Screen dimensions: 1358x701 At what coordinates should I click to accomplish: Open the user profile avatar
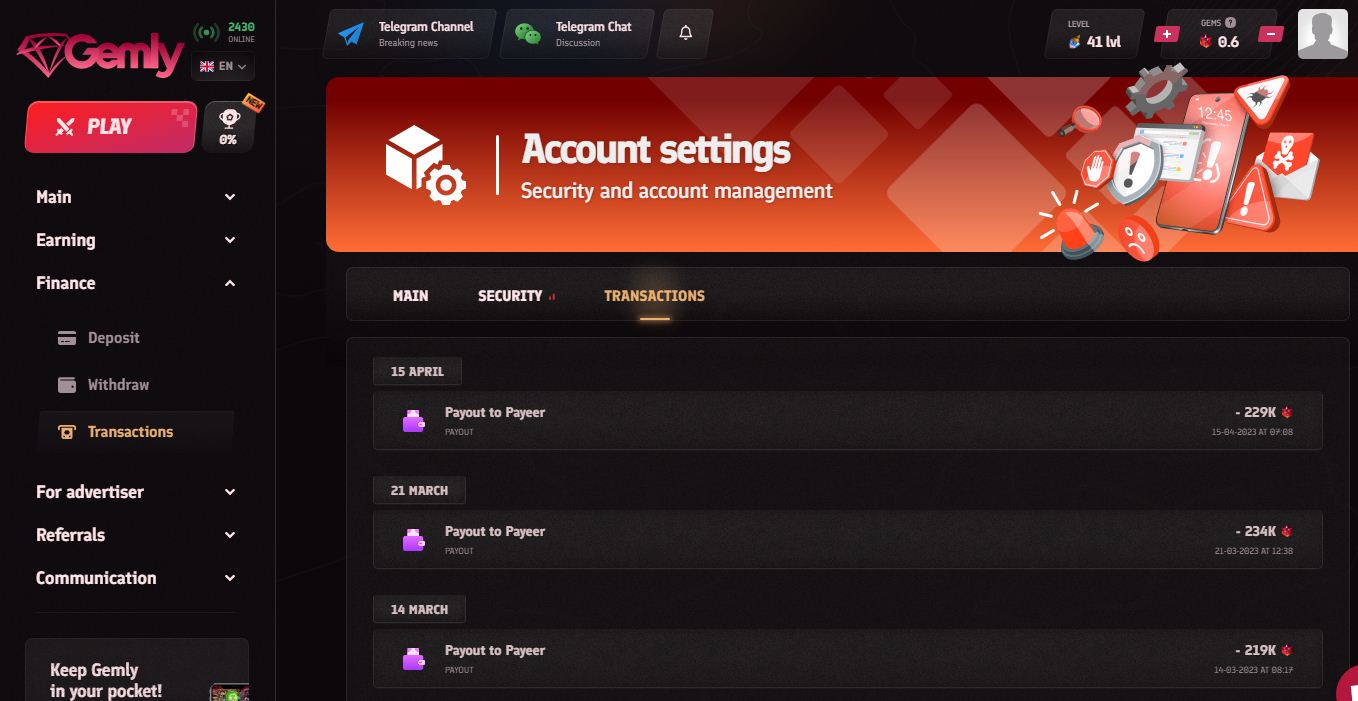coord(1322,35)
